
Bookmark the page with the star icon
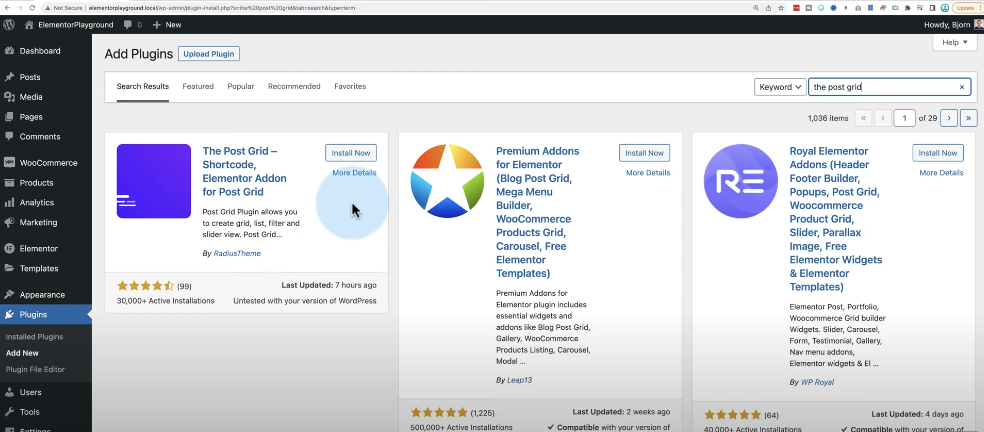pos(781,8)
